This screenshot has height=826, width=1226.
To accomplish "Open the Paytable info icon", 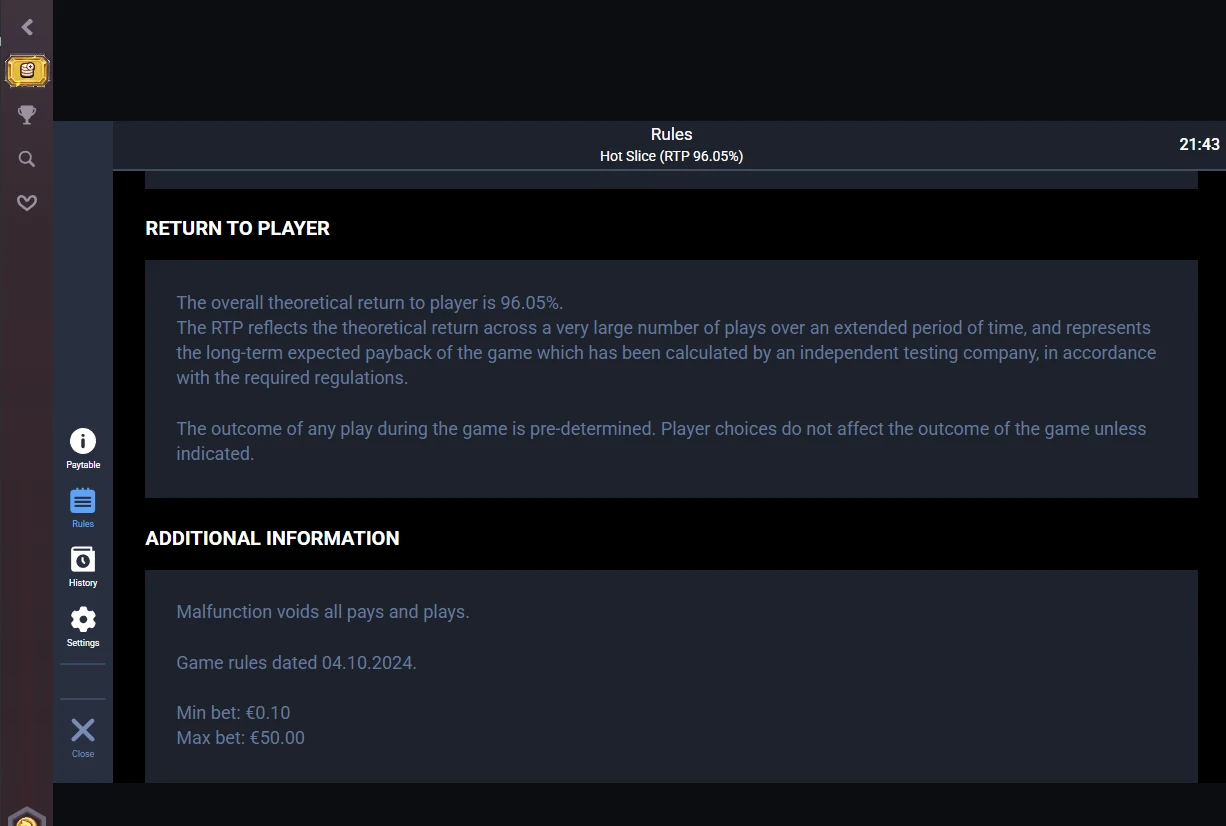I will click(x=83, y=441).
